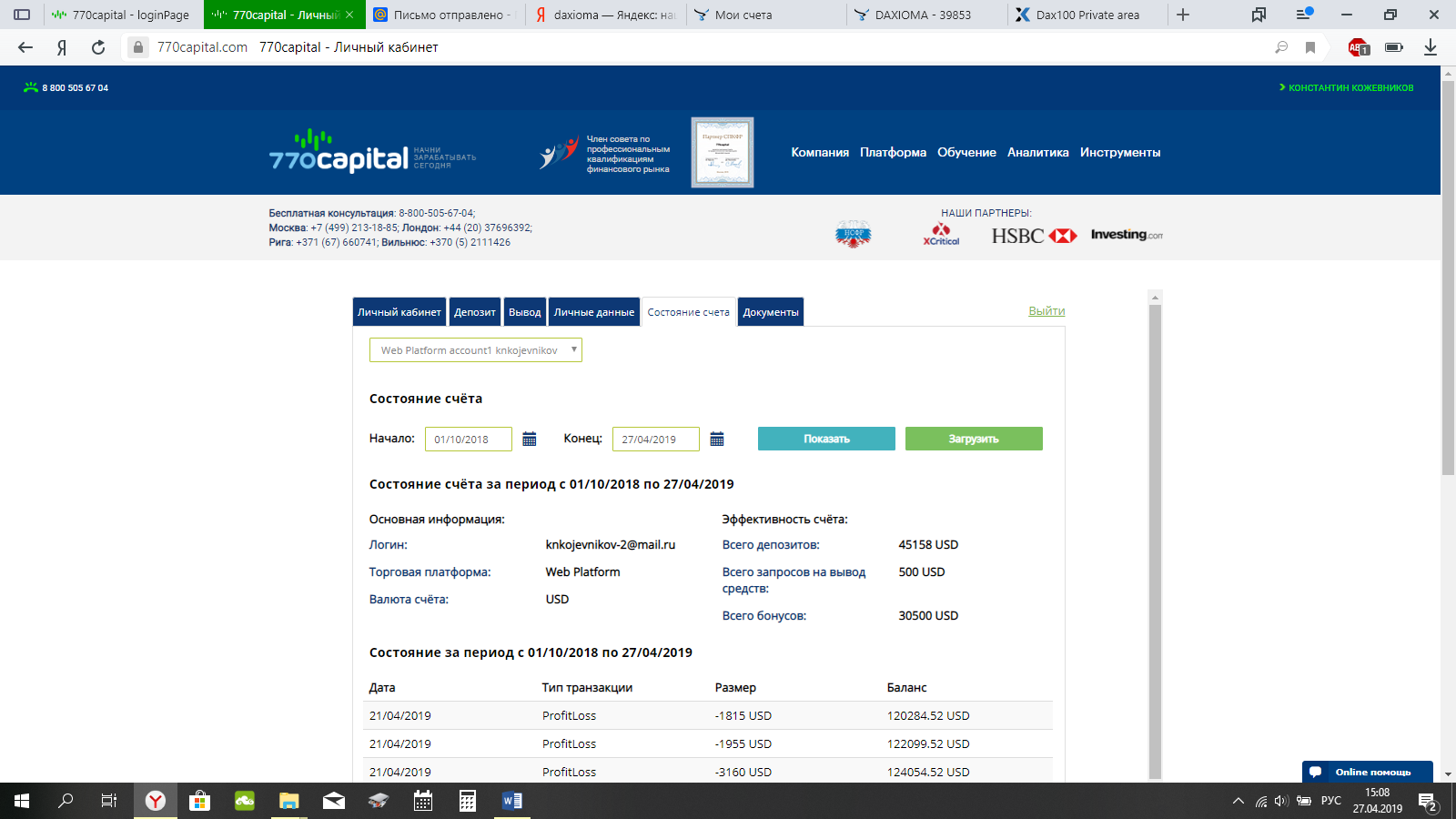Click user name КОНСТАНТИН КОЖЕВНИКОВ link
1456x819 pixels.
tap(1350, 88)
